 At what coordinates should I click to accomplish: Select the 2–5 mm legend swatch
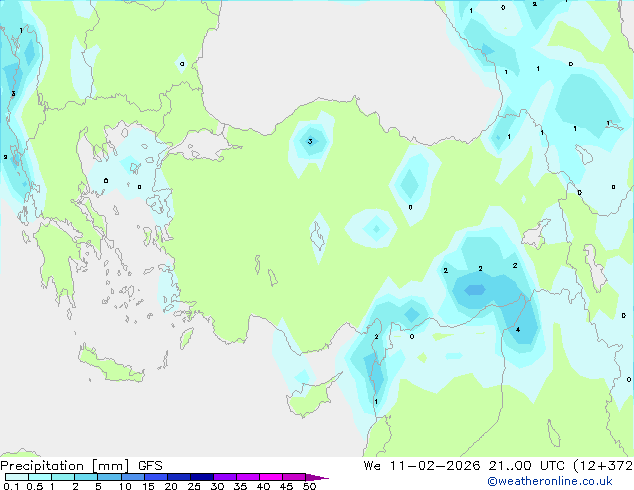pyautogui.click(x=86, y=477)
